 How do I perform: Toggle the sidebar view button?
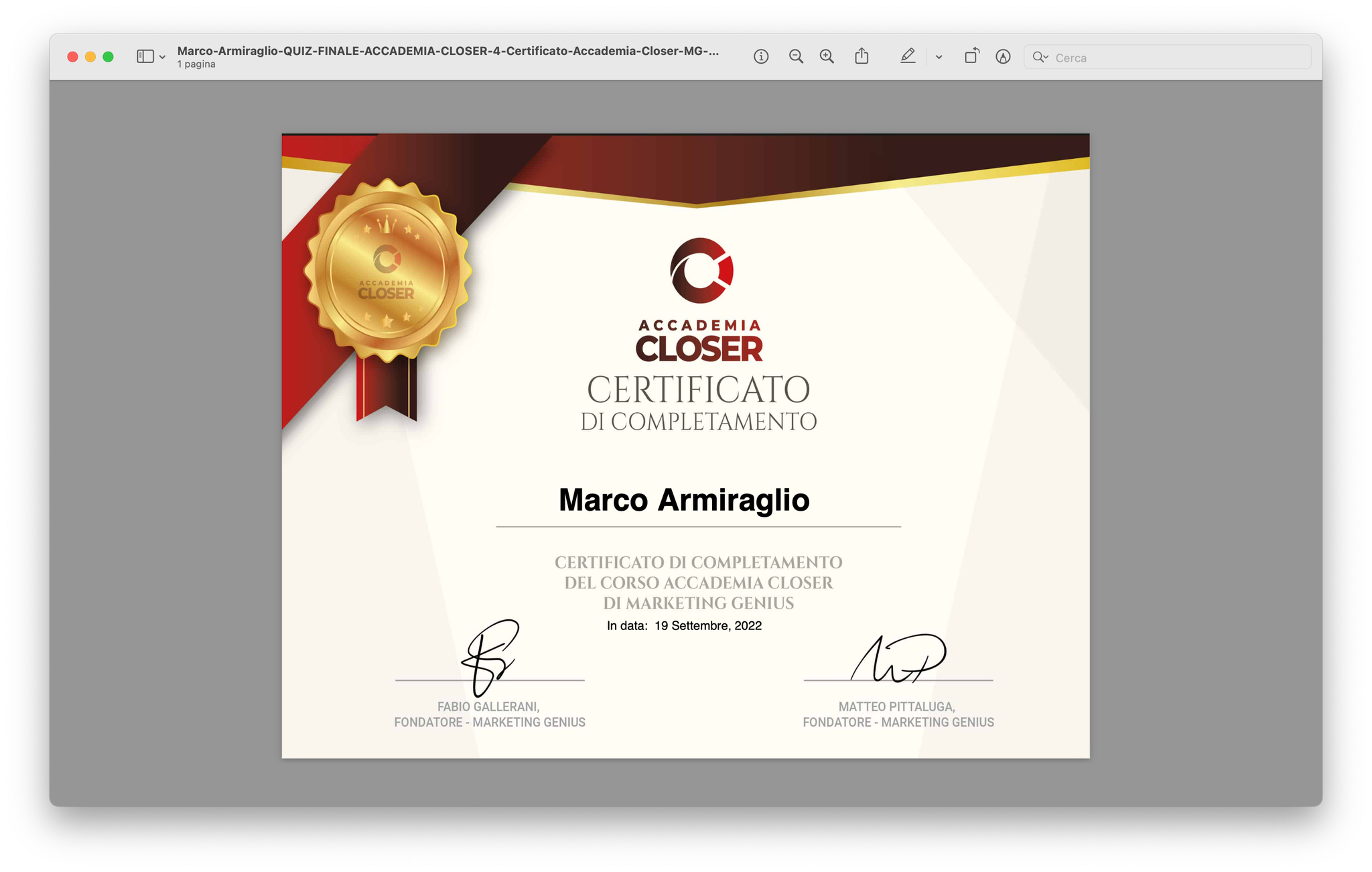tap(145, 57)
